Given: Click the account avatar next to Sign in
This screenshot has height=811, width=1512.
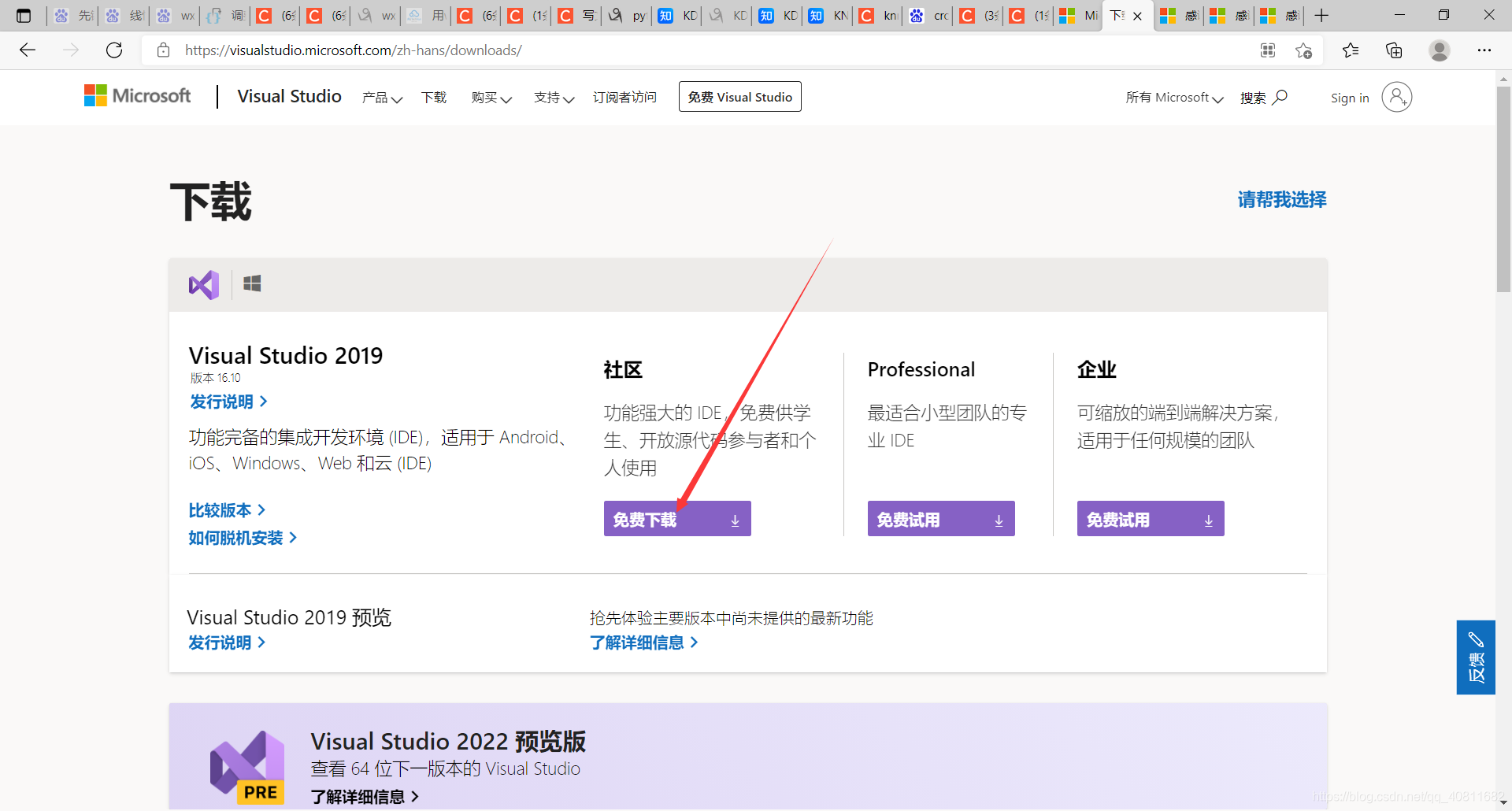Looking at the screenshot, I should pyautogui.click(x=1397, y=97).
